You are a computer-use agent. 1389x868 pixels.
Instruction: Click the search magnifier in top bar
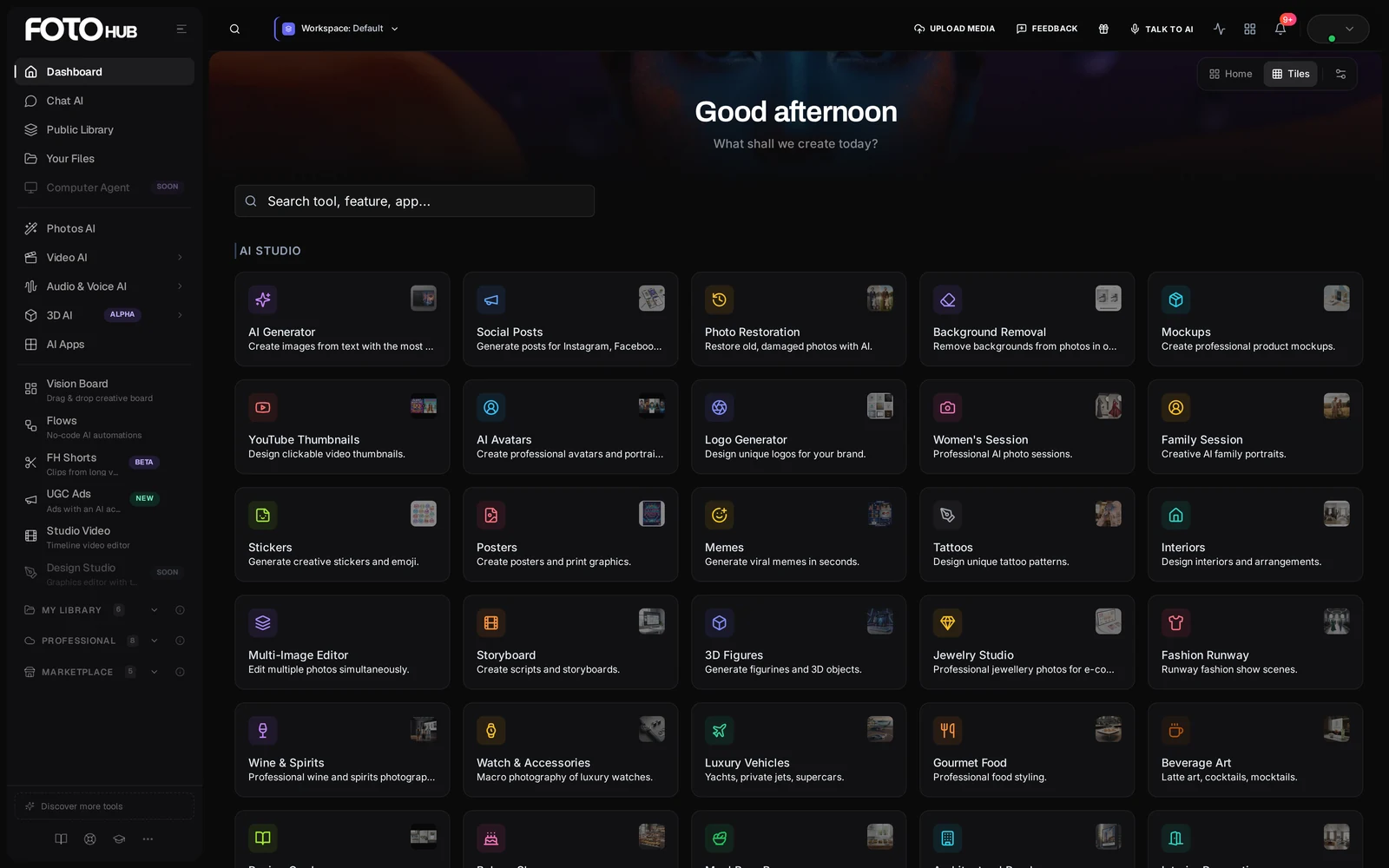[234, 29]
